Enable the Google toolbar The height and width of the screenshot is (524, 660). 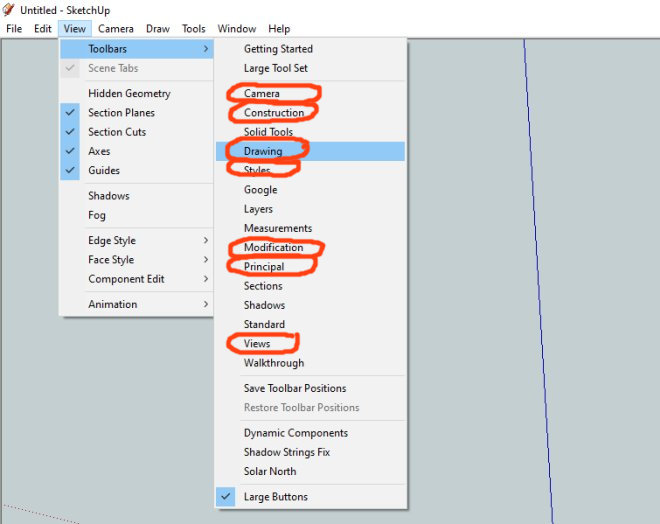[311, 190]
